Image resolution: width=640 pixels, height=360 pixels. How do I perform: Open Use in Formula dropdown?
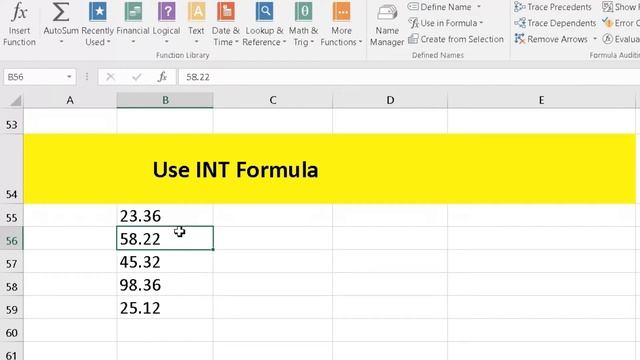pyautogui.click(x=446, y=23)
